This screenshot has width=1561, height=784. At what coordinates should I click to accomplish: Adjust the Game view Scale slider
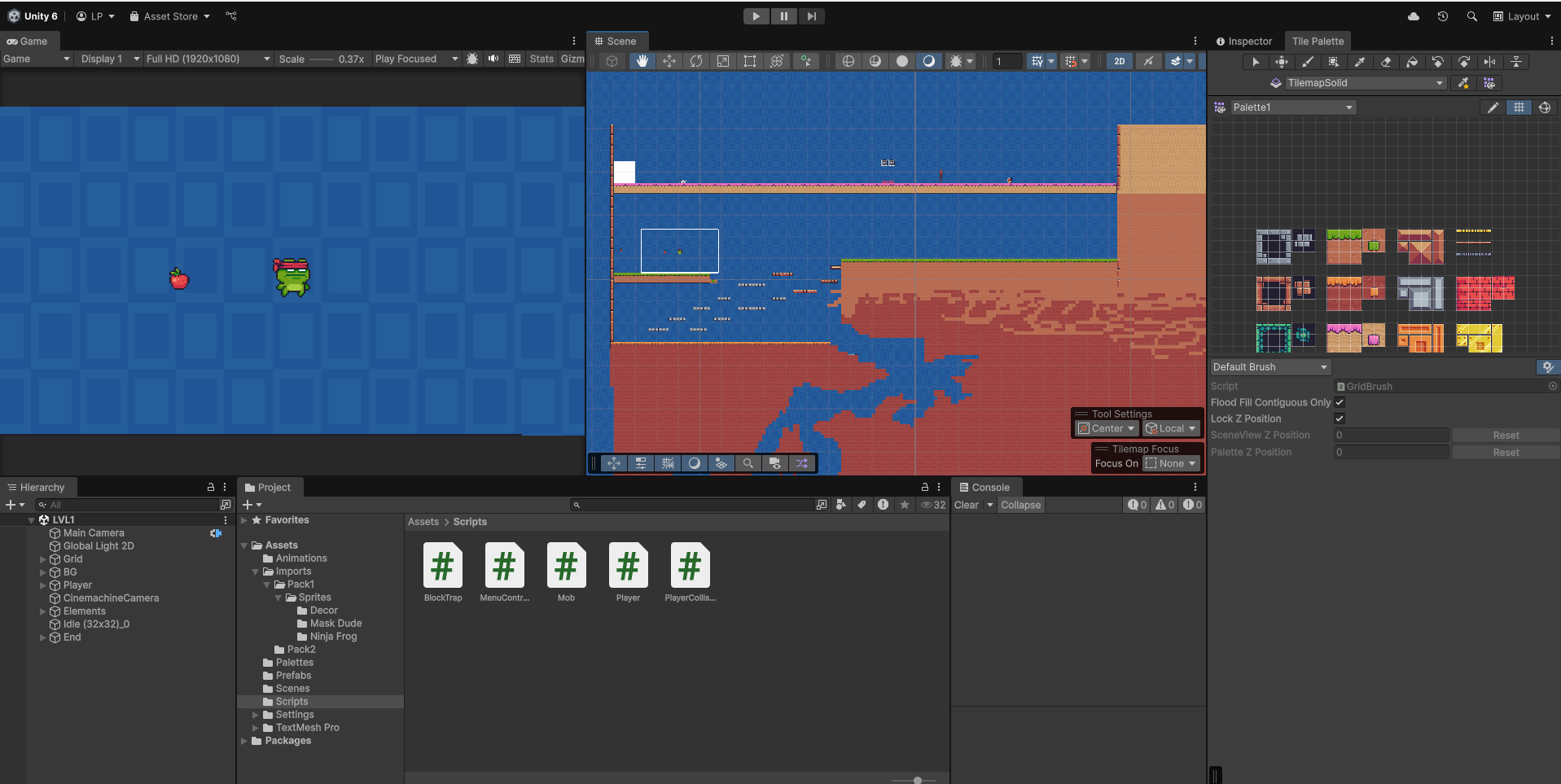[x=322, y=59]
